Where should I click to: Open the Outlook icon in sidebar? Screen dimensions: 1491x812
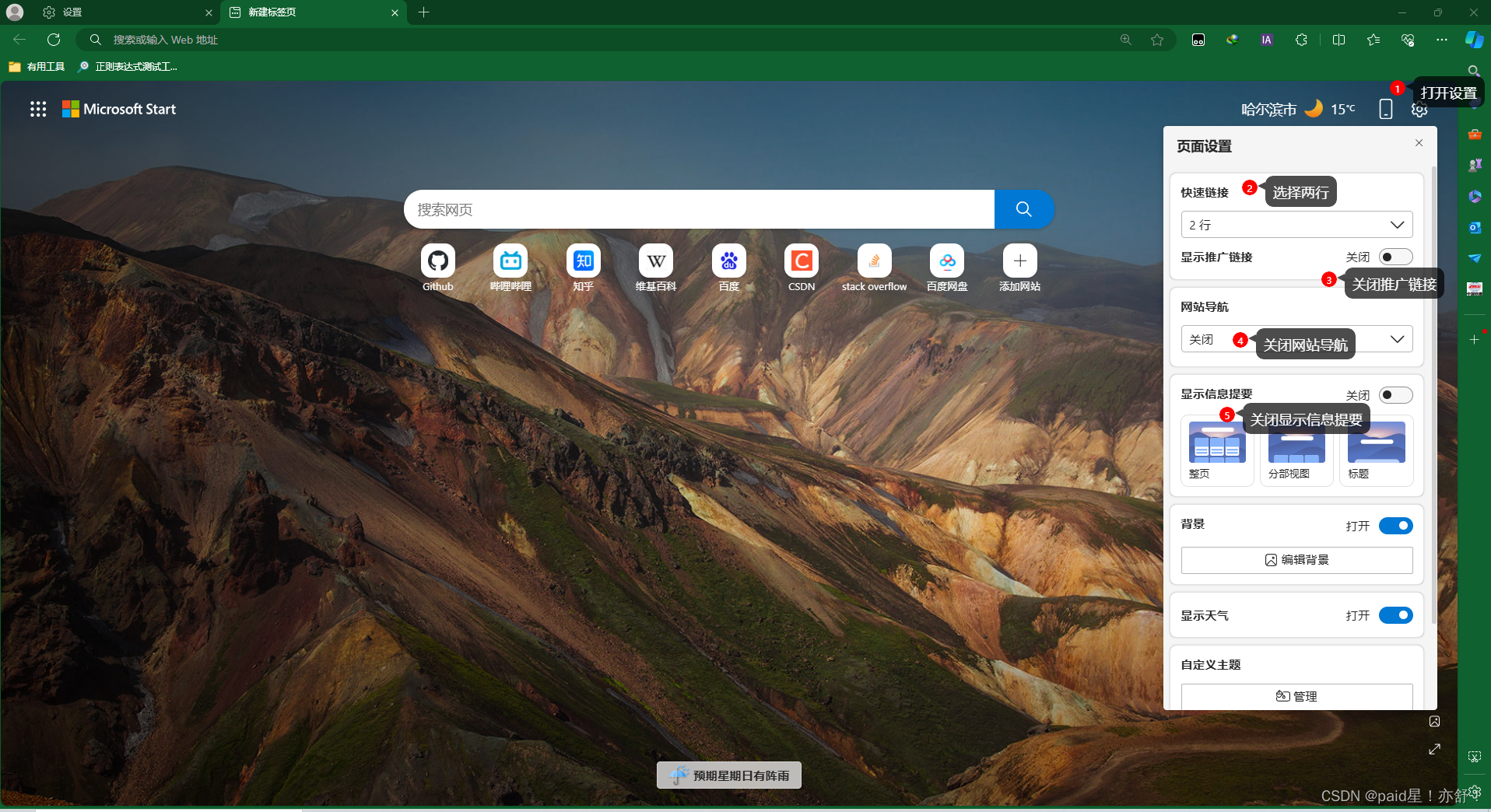click(x=1475, y=227)
